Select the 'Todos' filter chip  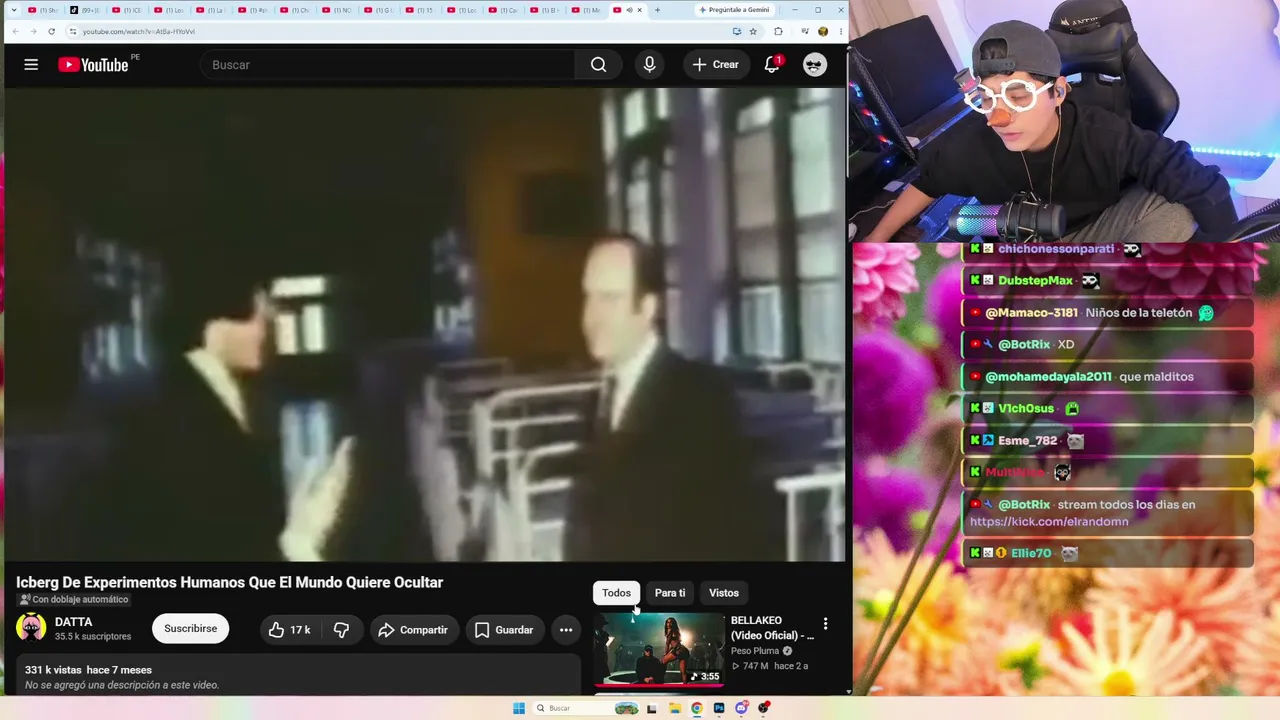tap(616, 593)
